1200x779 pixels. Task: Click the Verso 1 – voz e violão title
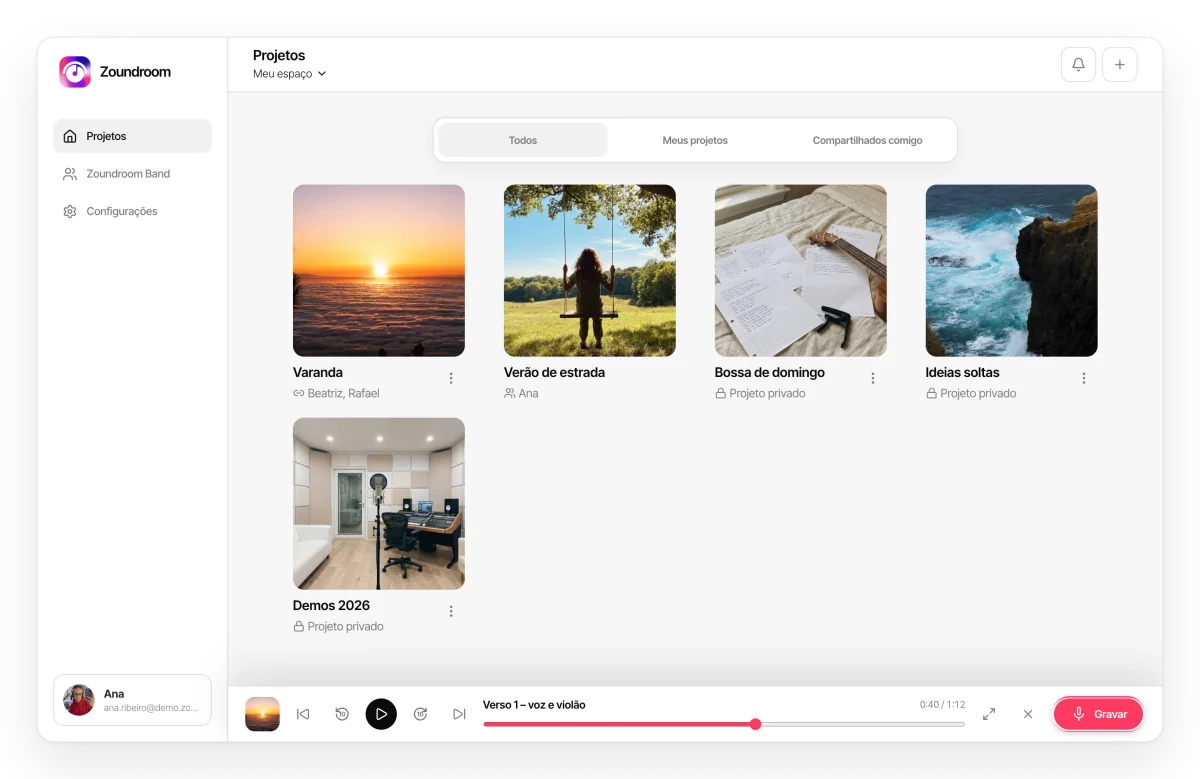(534, 705)
